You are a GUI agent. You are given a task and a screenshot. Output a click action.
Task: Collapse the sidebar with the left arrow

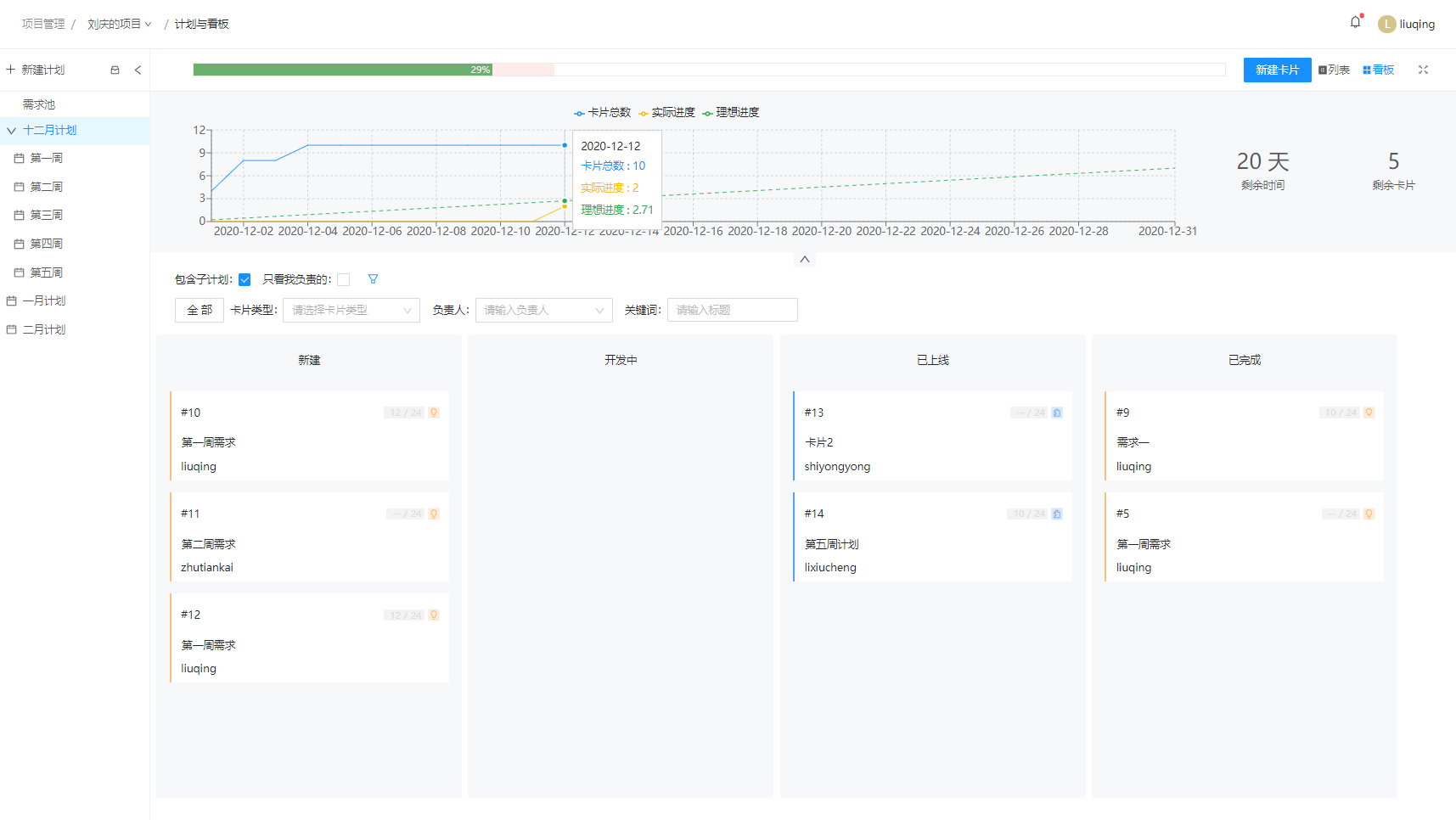point(138,70)
